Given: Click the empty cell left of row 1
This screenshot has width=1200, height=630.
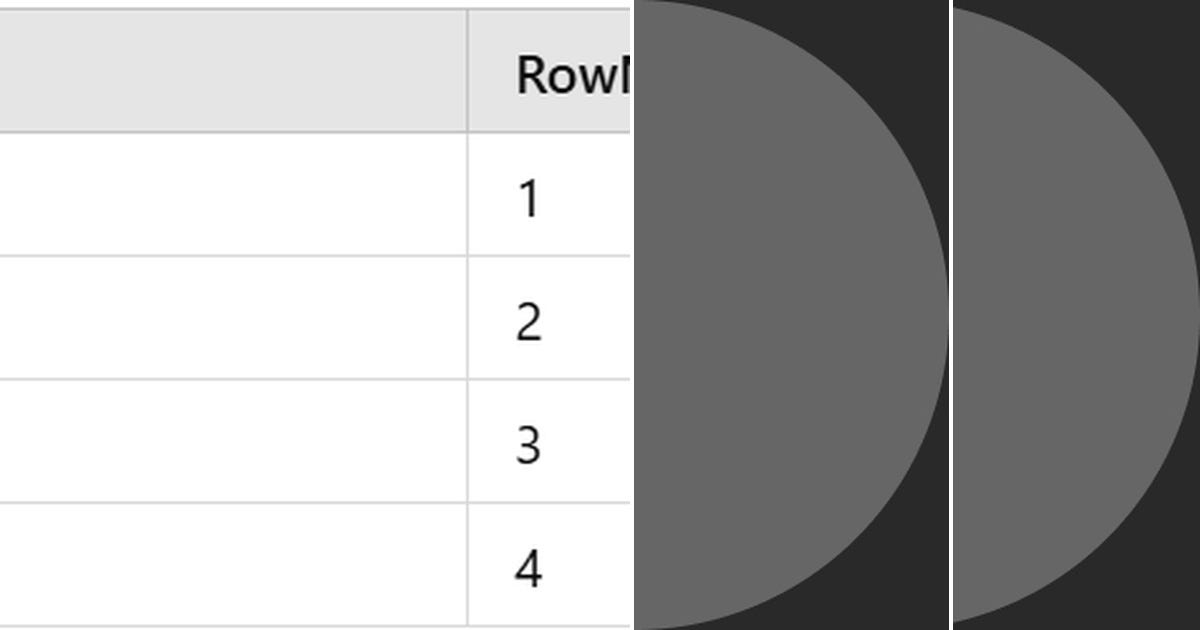Looking at the screenshot, I should [233, 194].
